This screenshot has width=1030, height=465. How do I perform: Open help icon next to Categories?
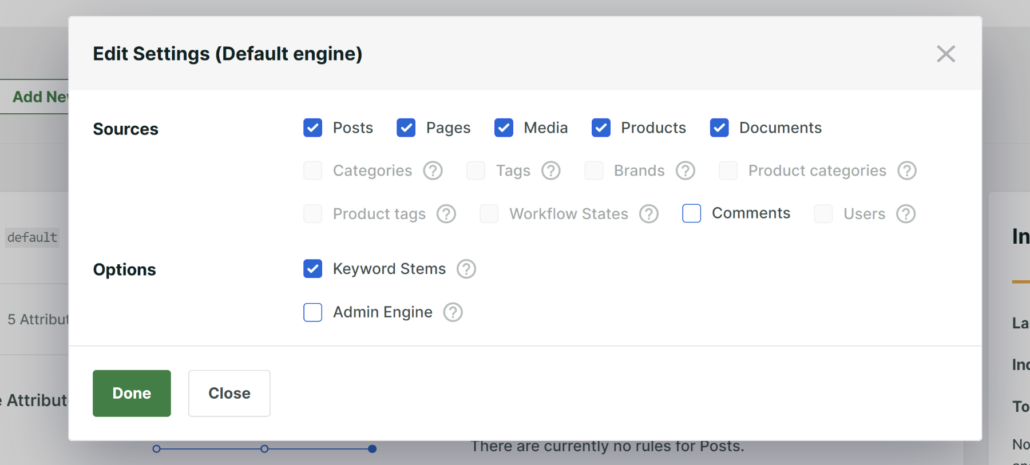point(432,171)
